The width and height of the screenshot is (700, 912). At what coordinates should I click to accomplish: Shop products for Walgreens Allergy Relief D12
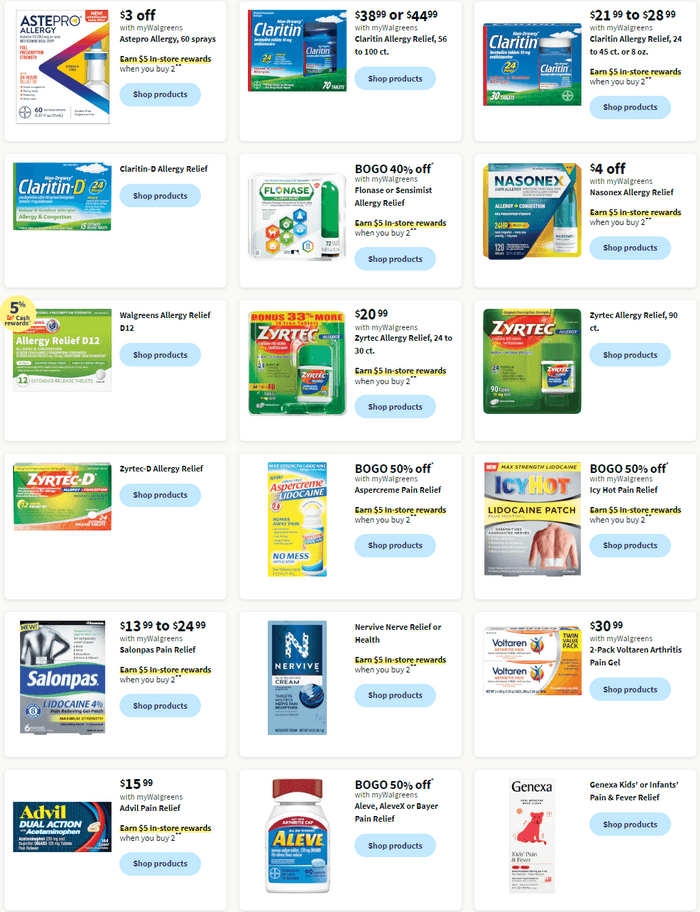pos(160,355)
